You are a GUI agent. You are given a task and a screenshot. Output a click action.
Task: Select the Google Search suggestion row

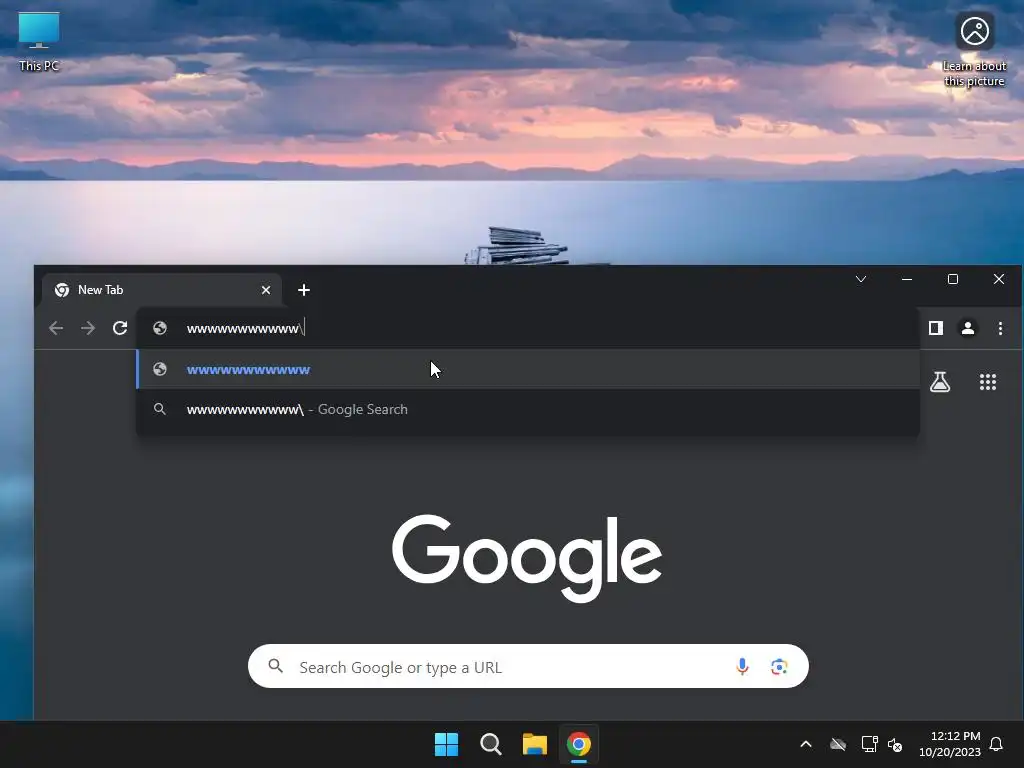click(528, 409)
